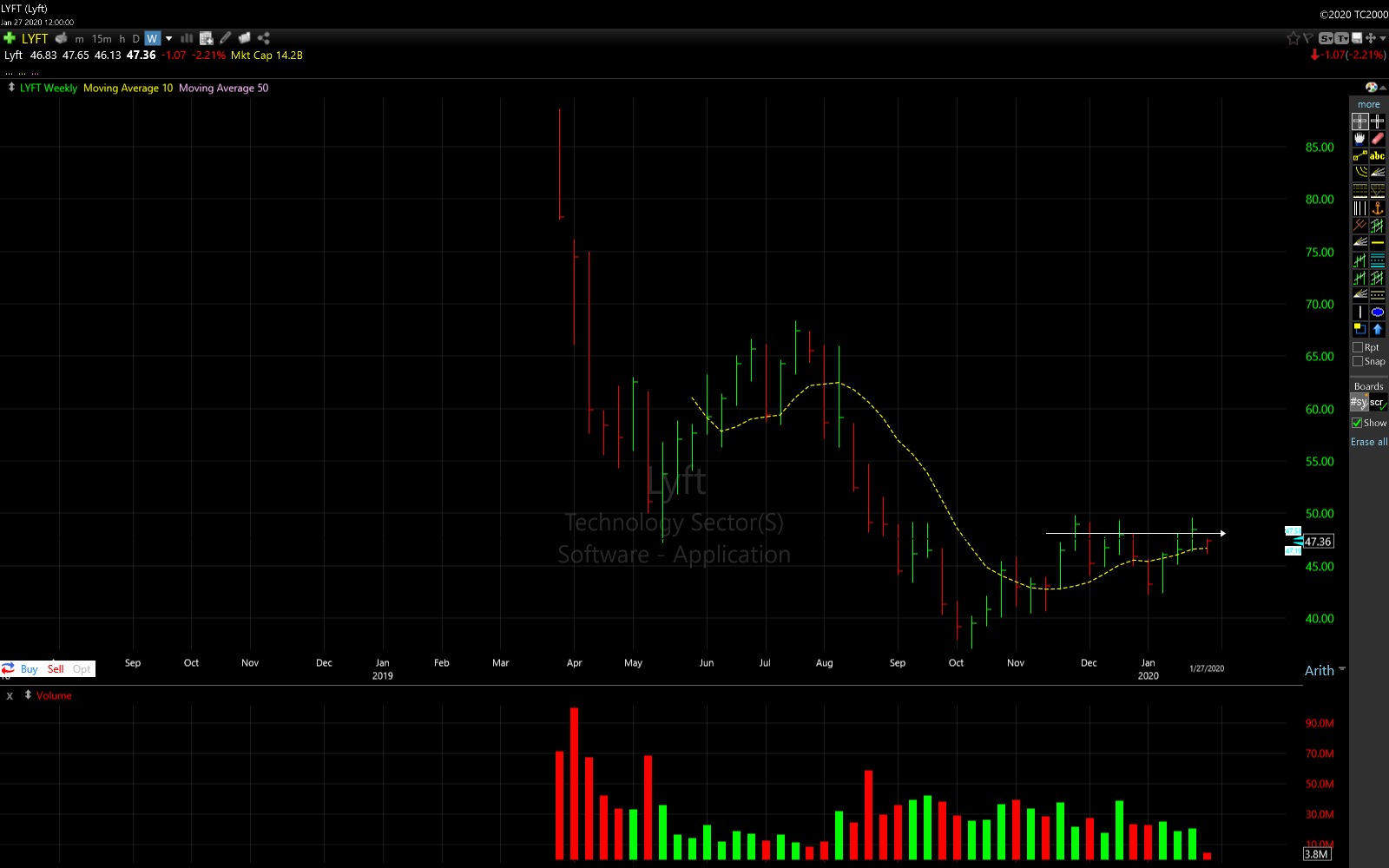The width and height of the screenshot is (1389, 868).
Task: Collapse the drawing tools panel arrow
Action: tap(1382, 88)
